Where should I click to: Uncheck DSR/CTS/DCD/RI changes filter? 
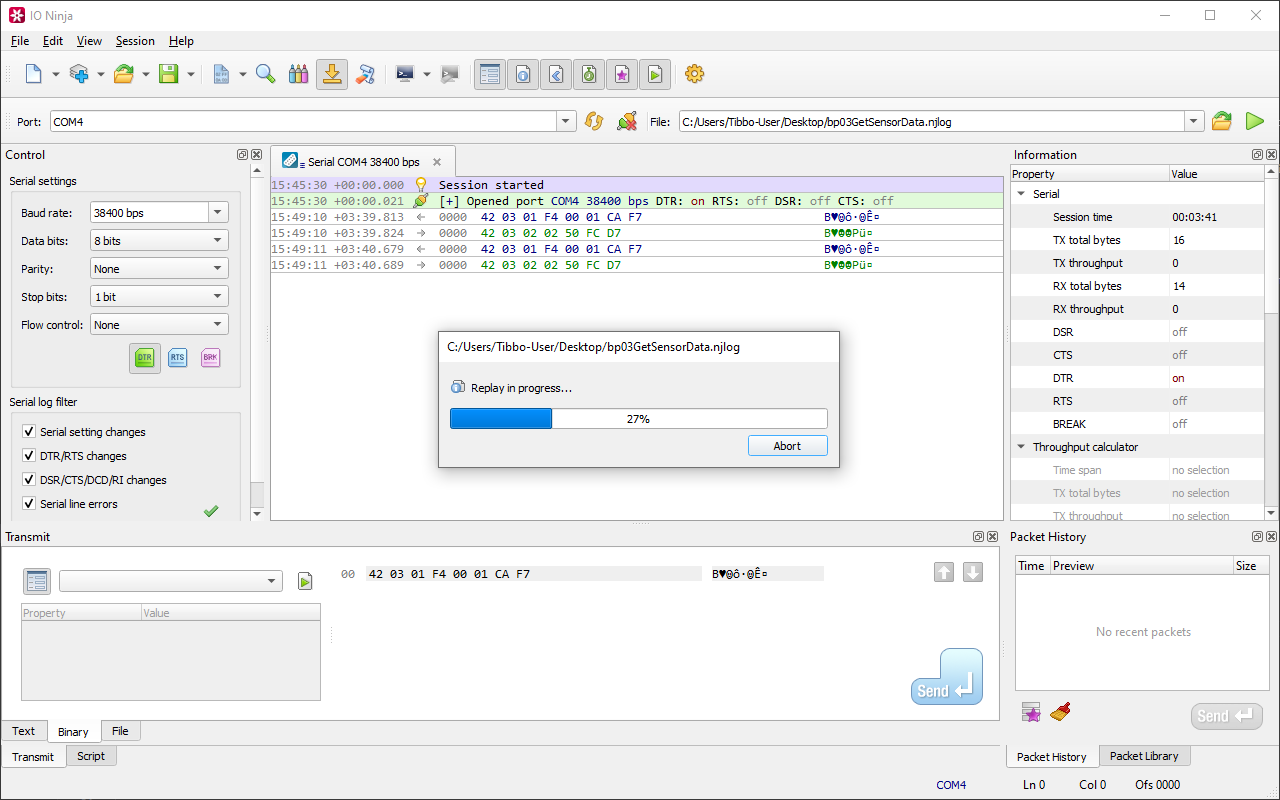tap(29, 480)
